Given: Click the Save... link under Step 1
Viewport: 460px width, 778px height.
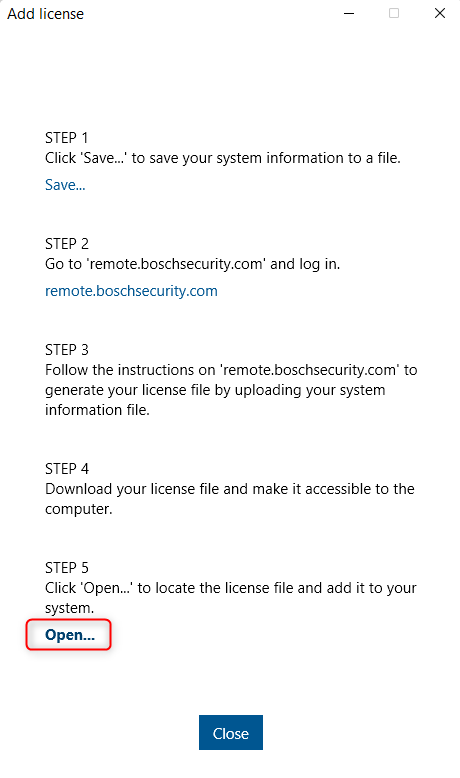Looking at the screenshot, I should 65,185.
